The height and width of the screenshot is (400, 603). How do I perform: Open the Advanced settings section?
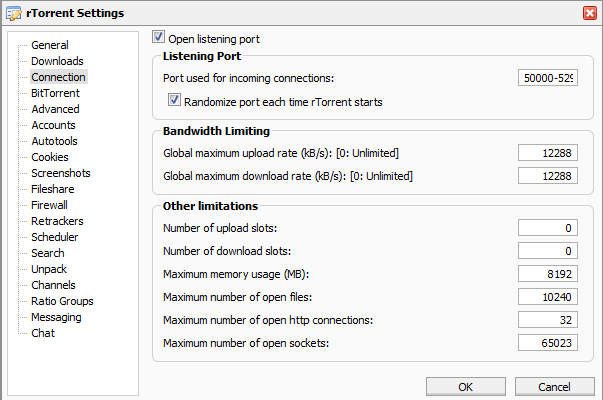coord(55,109)
